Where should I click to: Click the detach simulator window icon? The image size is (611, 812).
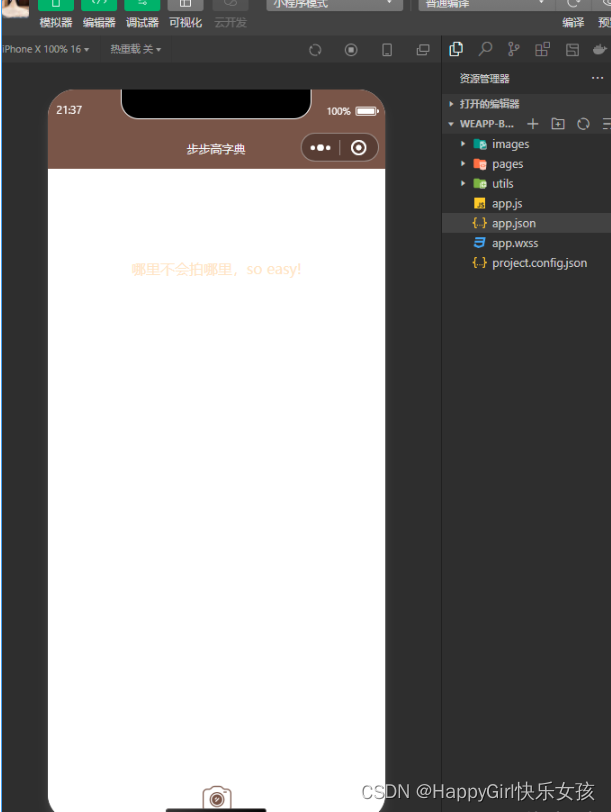coord(423,50)
